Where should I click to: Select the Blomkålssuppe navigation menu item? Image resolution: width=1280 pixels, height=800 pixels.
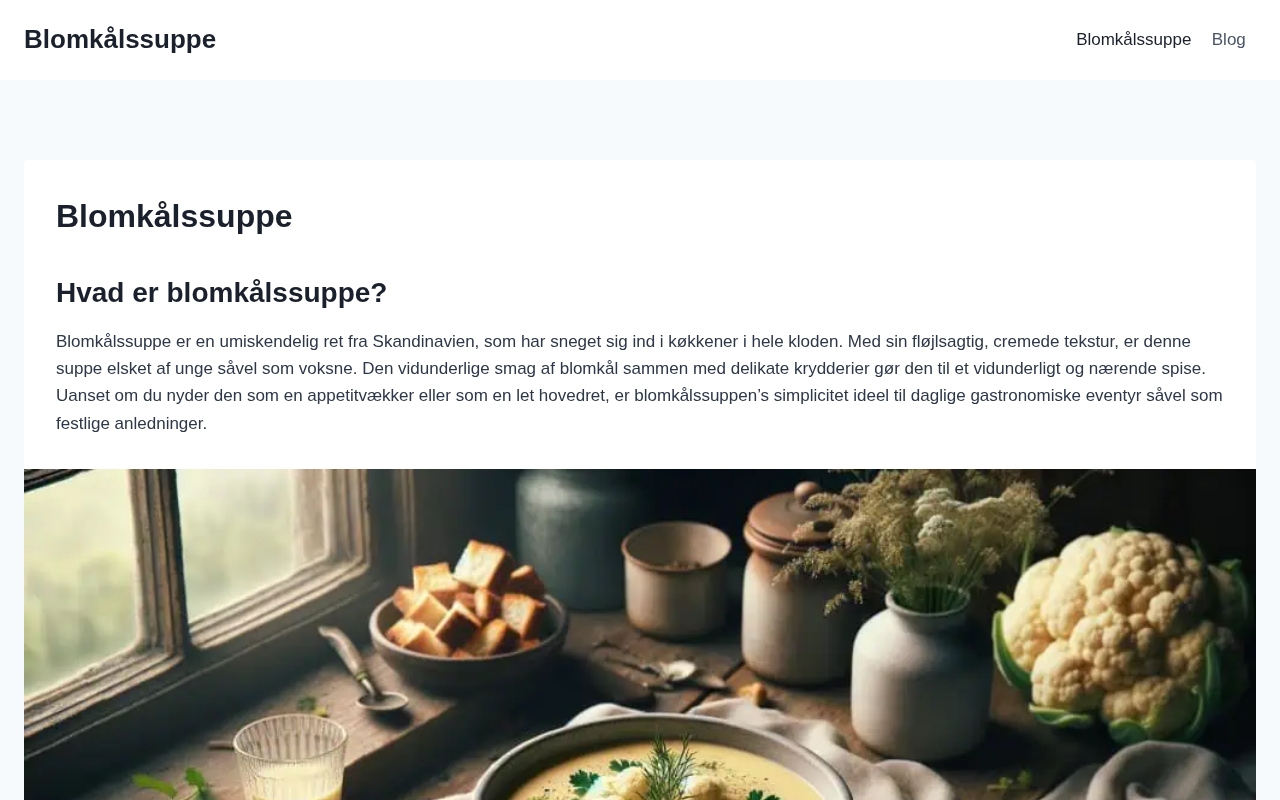click(1133, 40)
